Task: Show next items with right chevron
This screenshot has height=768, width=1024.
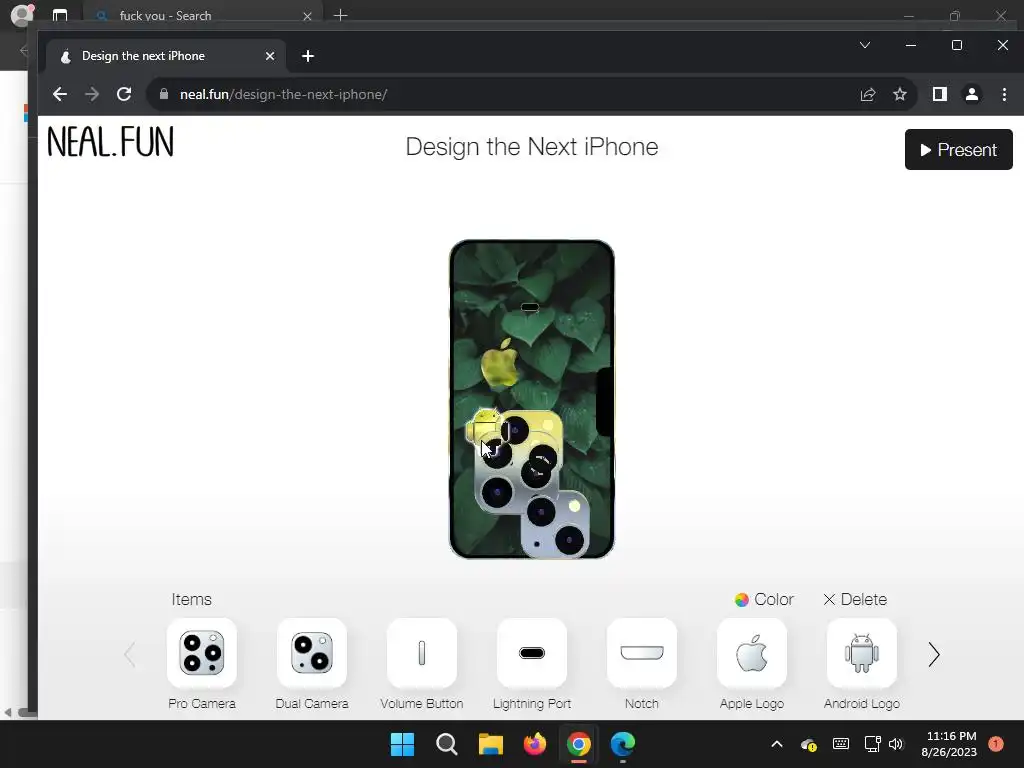Action: coord(934,654)
